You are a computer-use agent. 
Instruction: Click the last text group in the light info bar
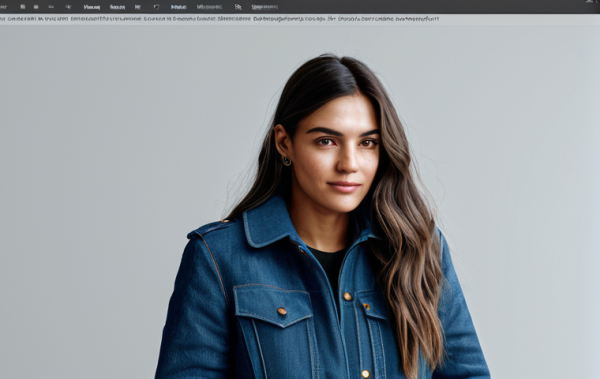417,18
